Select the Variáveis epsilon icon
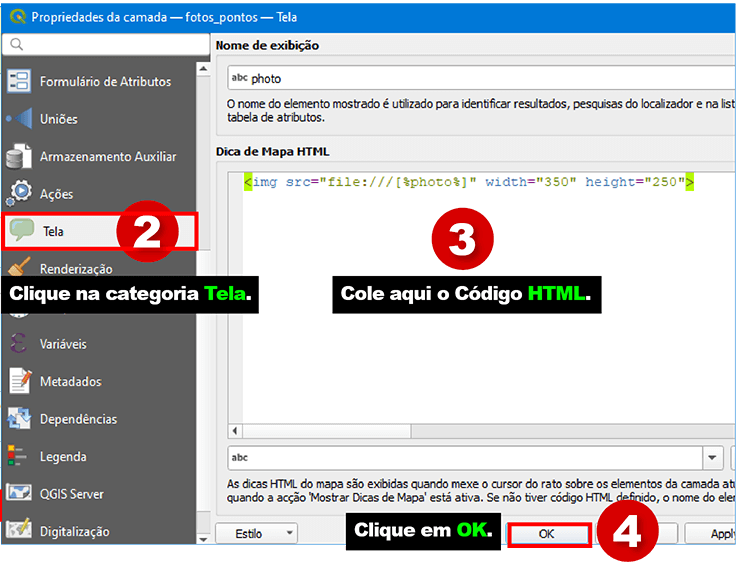Viewport: 739px width, 565px height. pyautogui.click(x=19, y=343)
